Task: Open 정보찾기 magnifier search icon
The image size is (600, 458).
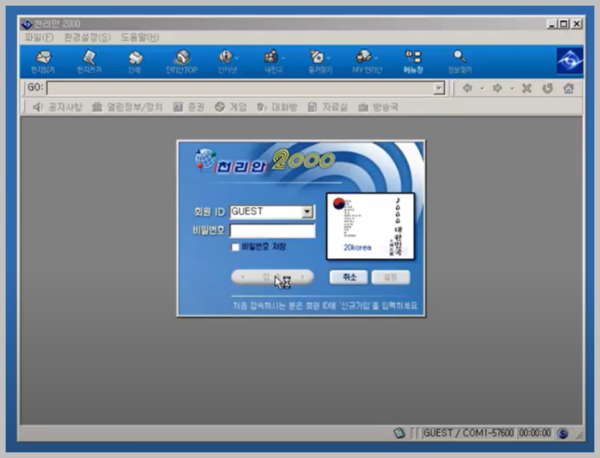Action: (x=460, y=62)
